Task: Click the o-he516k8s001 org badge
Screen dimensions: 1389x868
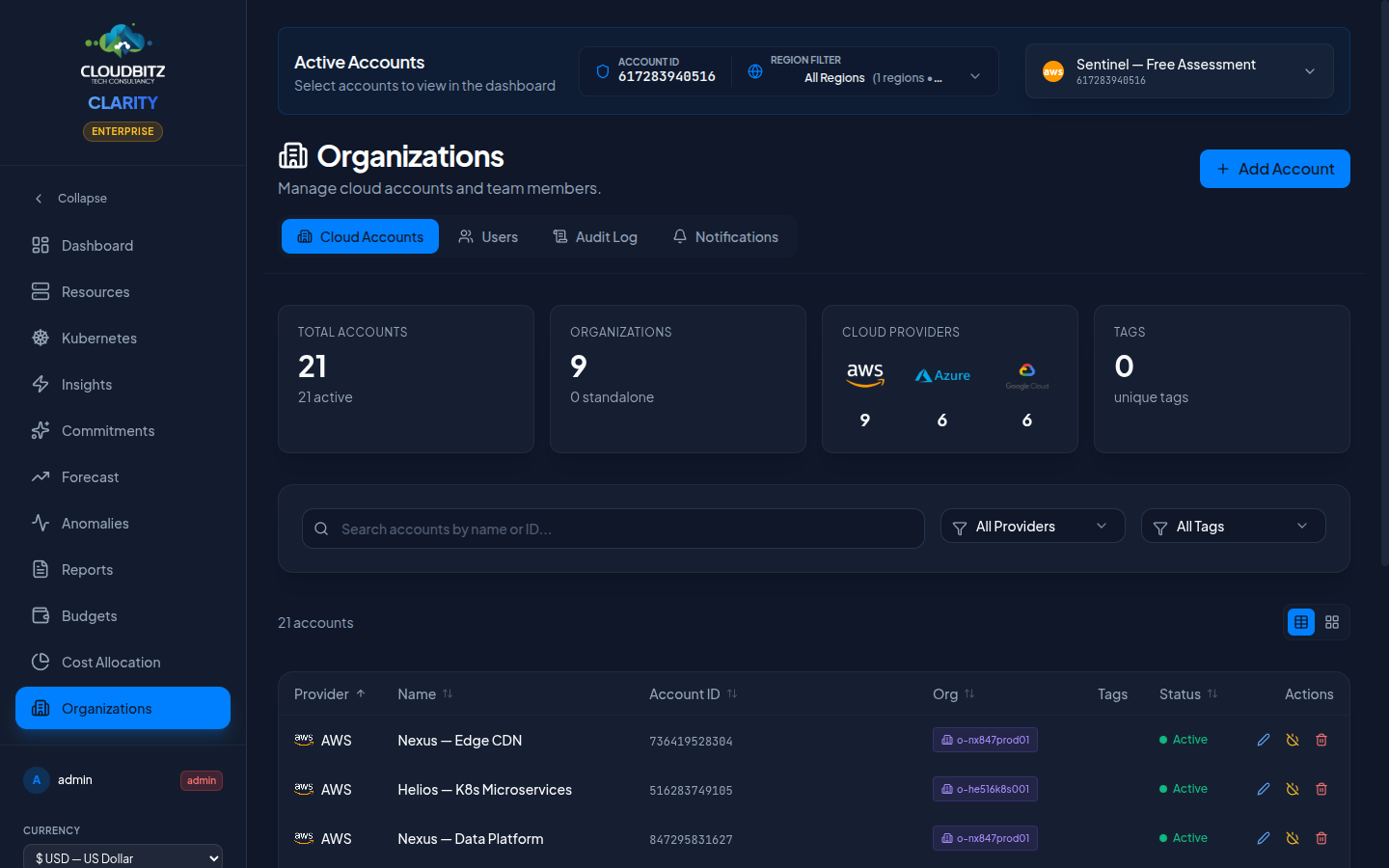Action: [x=985, y=789]
